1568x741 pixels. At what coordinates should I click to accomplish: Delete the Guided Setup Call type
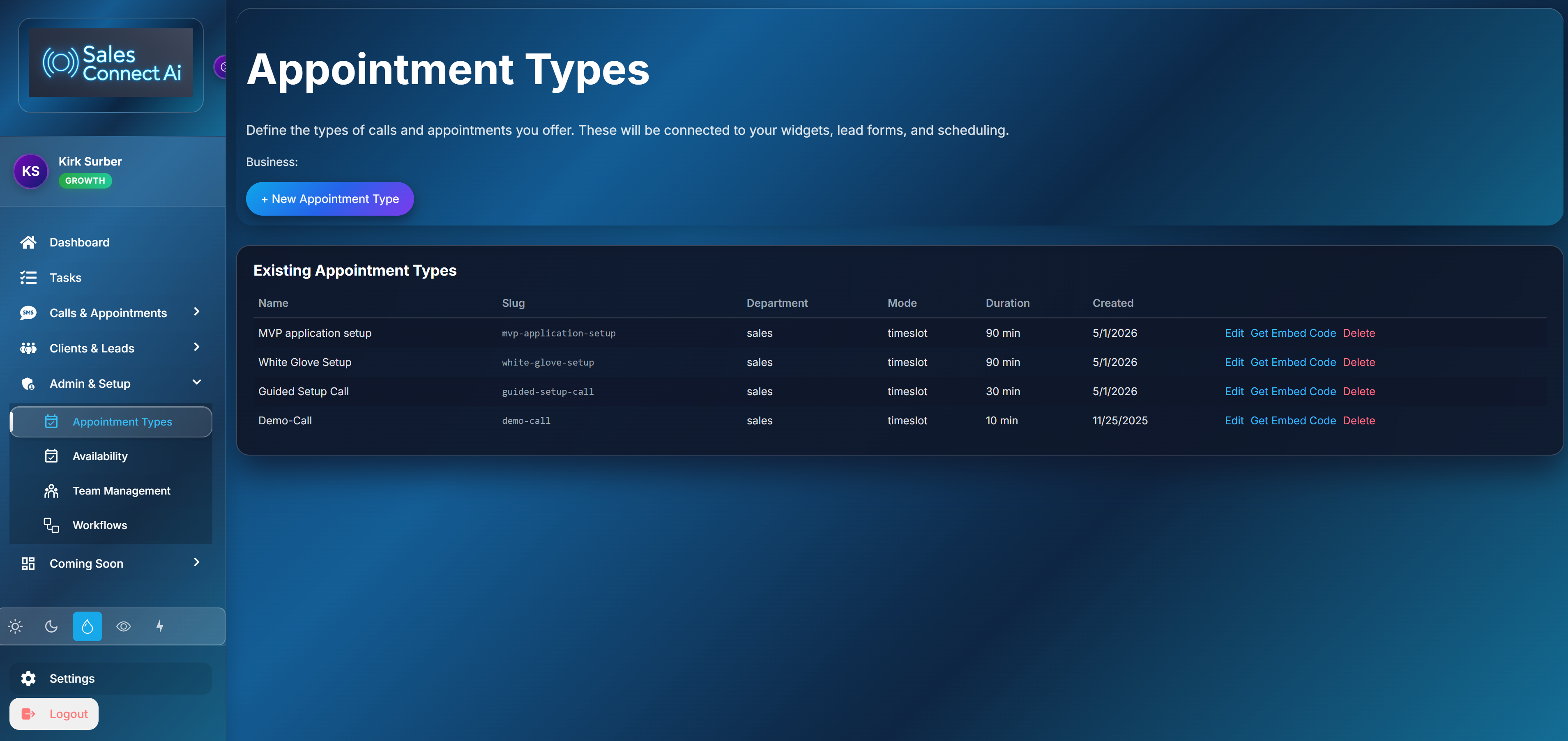click(x=1358, y=391)
